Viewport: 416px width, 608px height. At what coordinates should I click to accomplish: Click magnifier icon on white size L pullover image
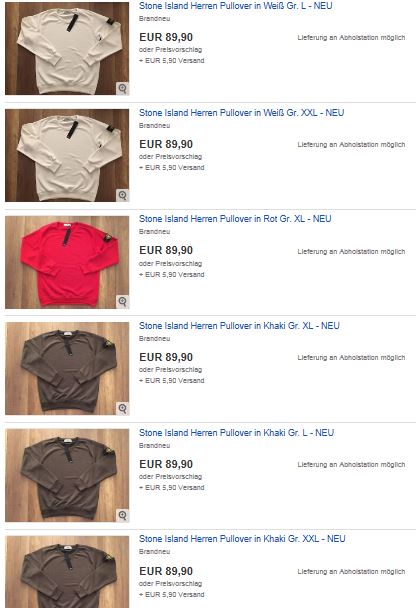coord(123,88)
